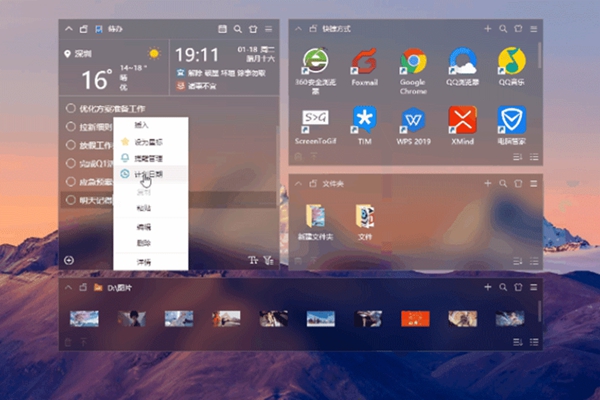Select 详情 from the context menu
The image size is (600, 400).
point(146,261)
